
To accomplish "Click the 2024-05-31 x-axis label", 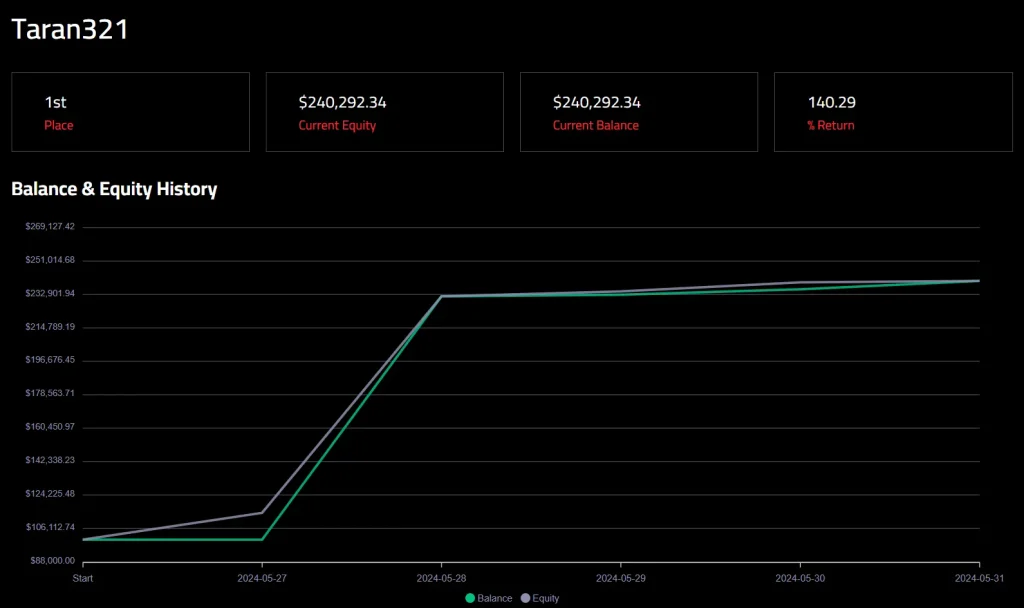I will click(x=979, y=578).
